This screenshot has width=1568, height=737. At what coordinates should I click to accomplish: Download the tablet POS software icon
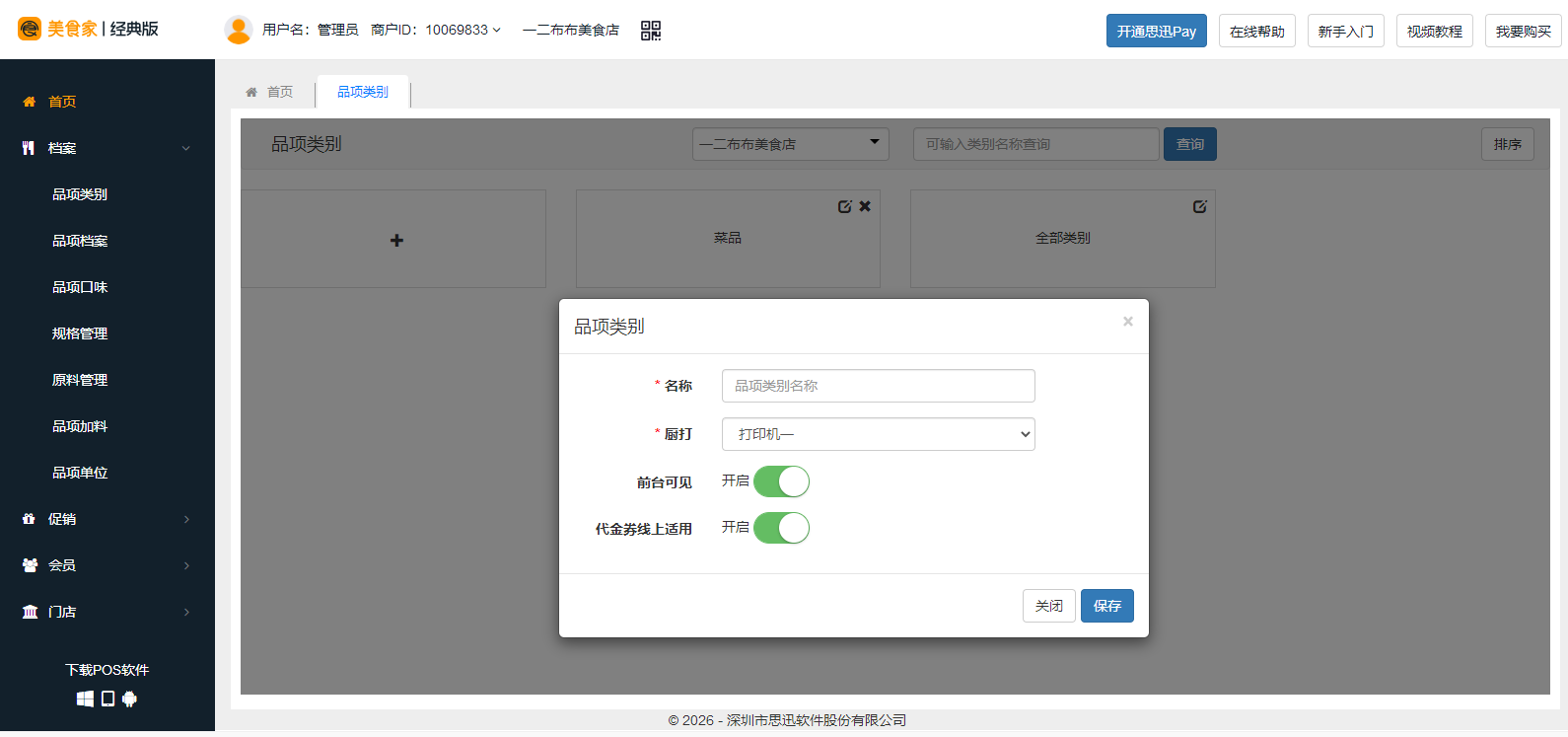tap(108, 699)
